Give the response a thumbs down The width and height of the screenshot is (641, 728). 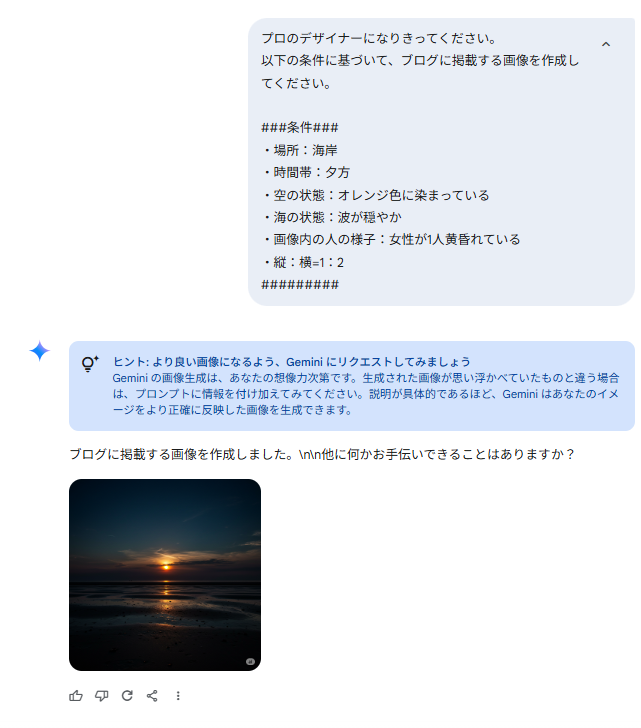[x=102, y=696]
